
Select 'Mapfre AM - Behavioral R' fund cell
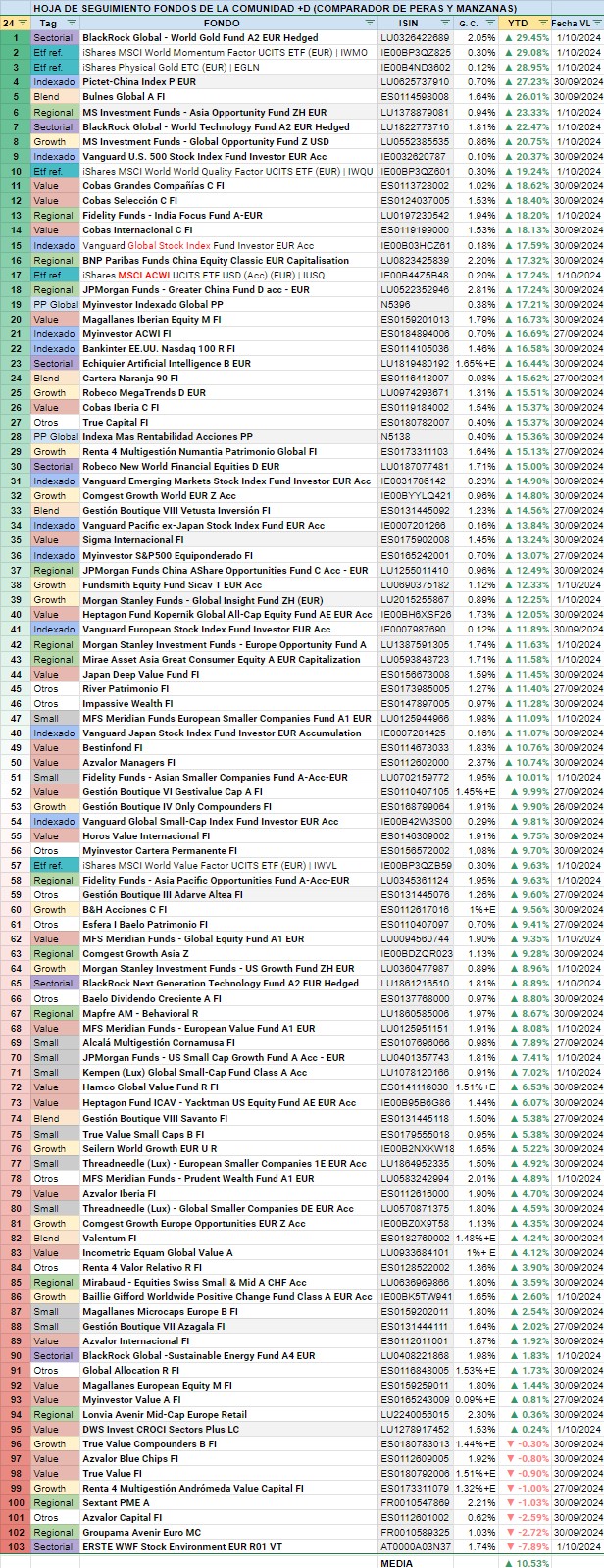click(227, 1013)
